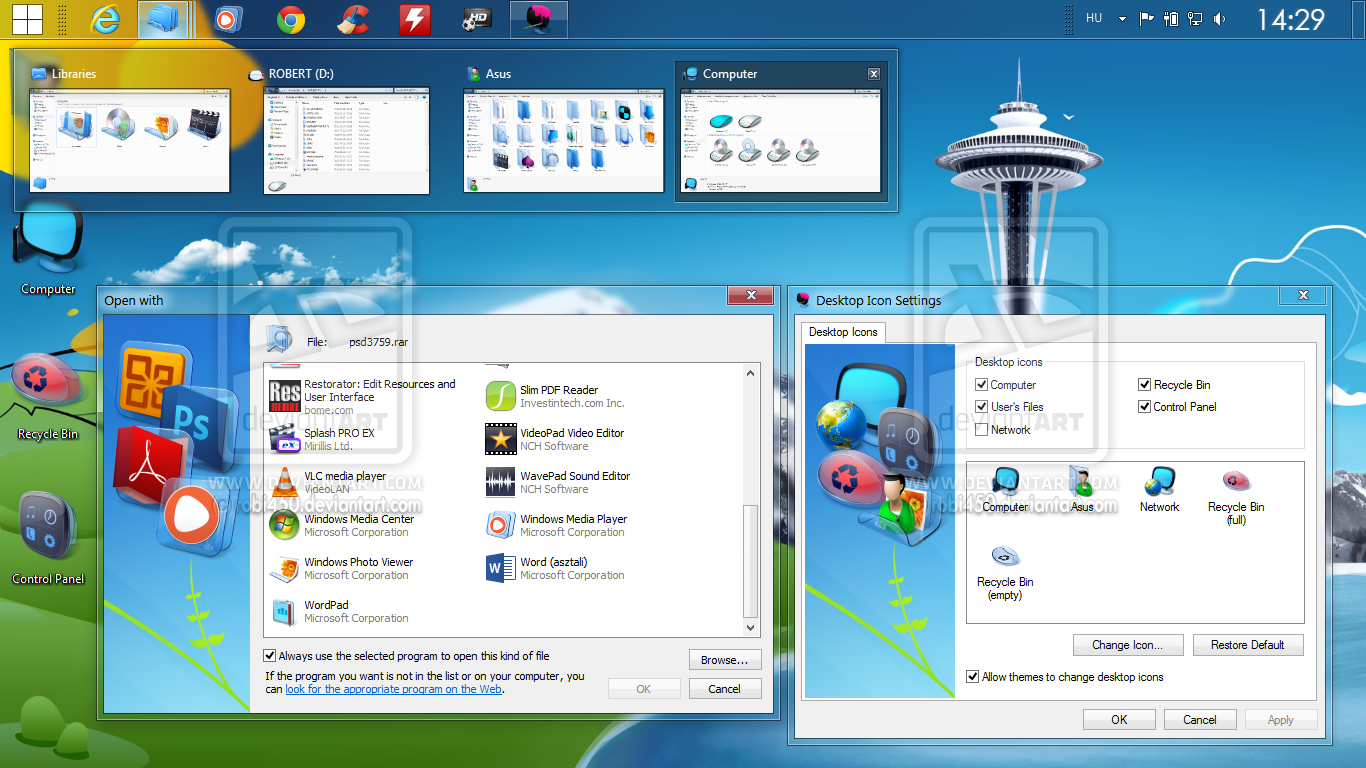Click the HU language indicator
Screen dimensions: 1366x768
[x=1094, y=18]
